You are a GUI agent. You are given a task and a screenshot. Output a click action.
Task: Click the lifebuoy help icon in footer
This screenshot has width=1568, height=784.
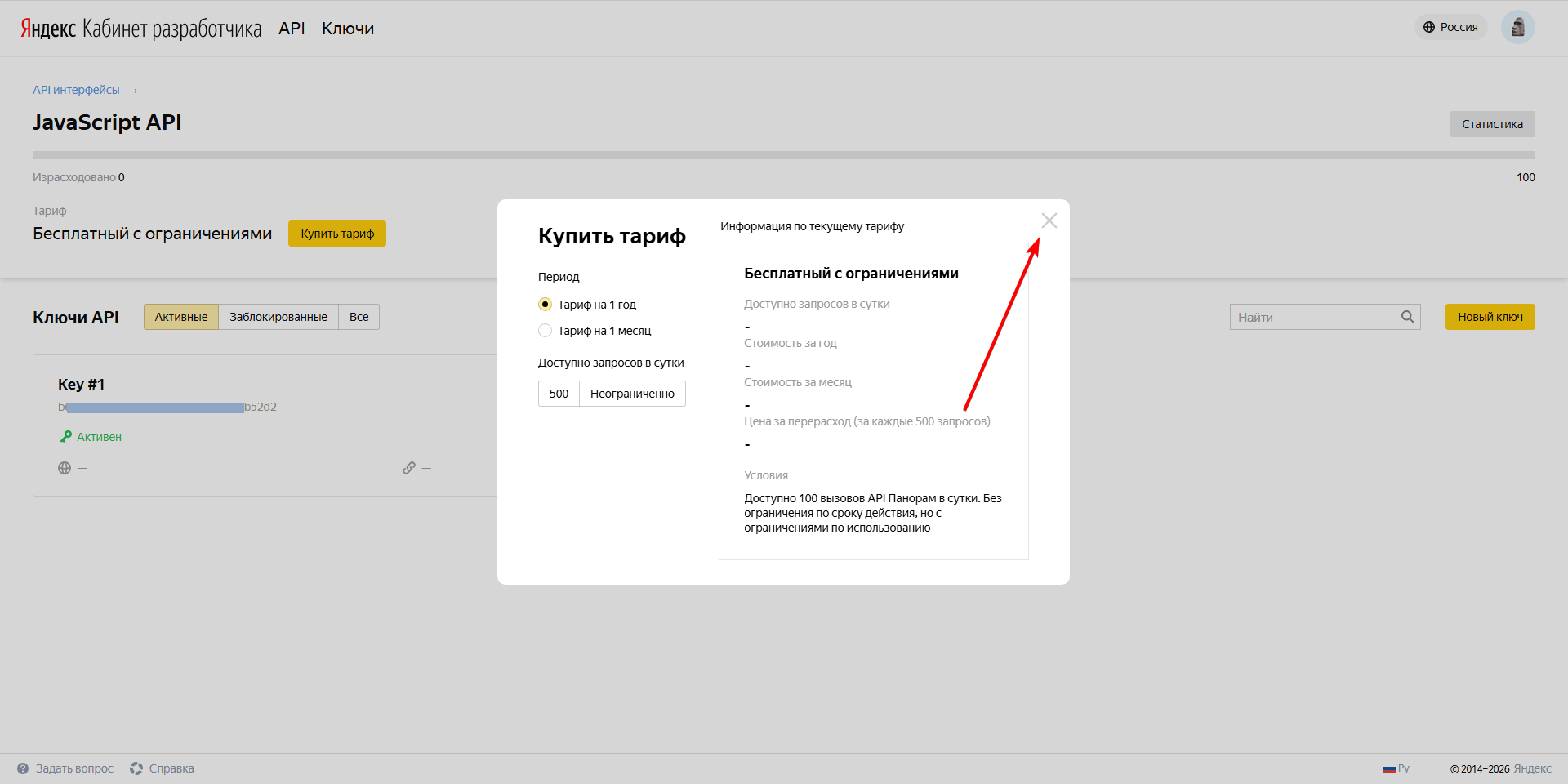(x=136, y=768)
